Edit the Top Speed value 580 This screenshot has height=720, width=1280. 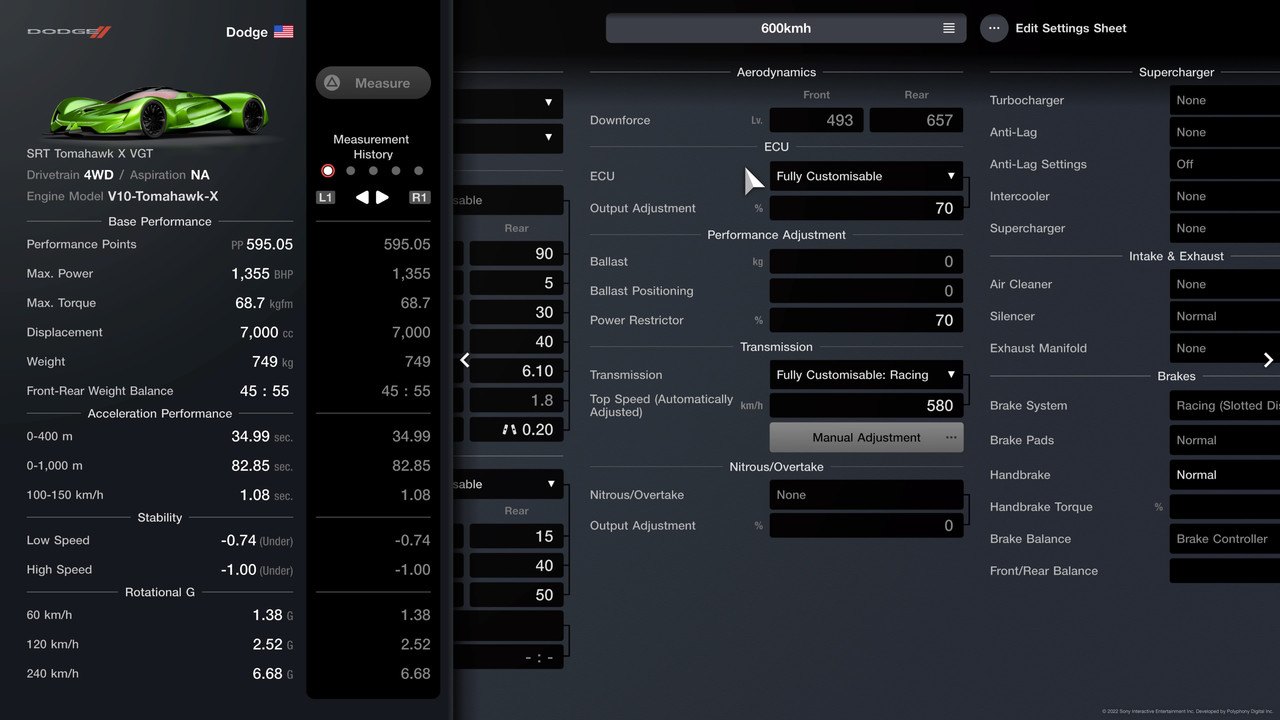click(866, 405)
